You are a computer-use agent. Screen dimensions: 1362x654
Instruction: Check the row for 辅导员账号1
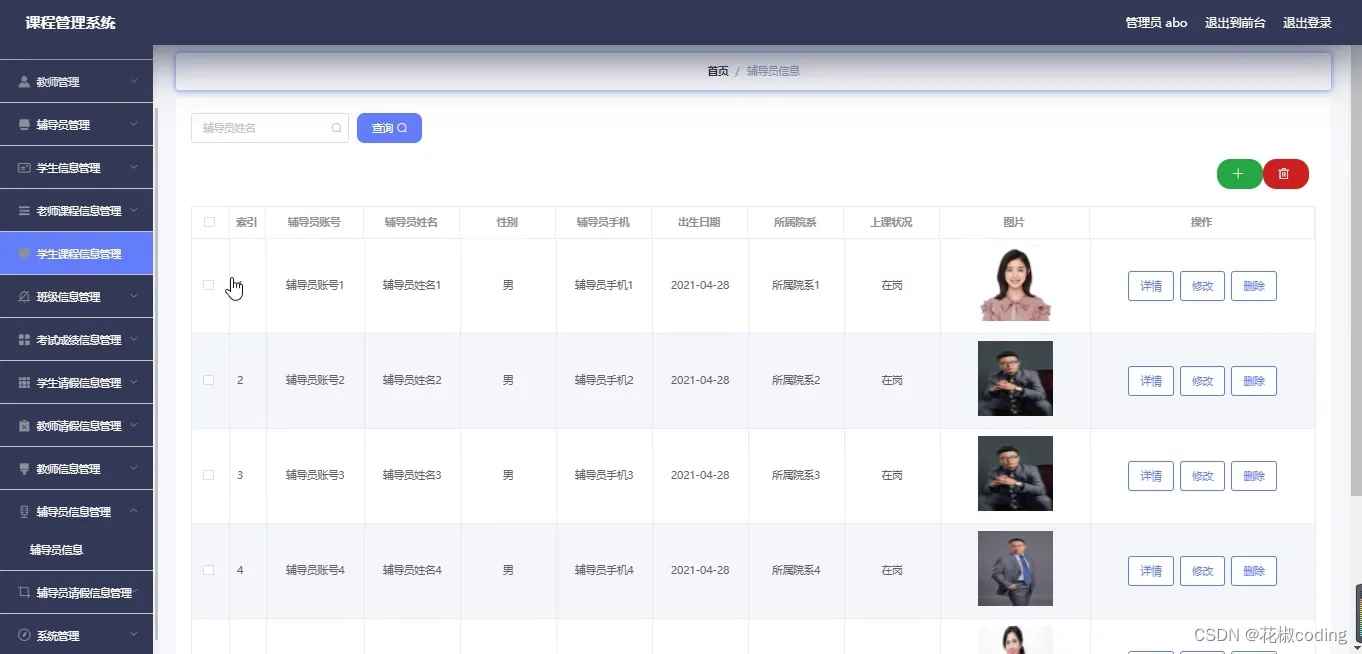pyautogui.click(x=209, y=285)
